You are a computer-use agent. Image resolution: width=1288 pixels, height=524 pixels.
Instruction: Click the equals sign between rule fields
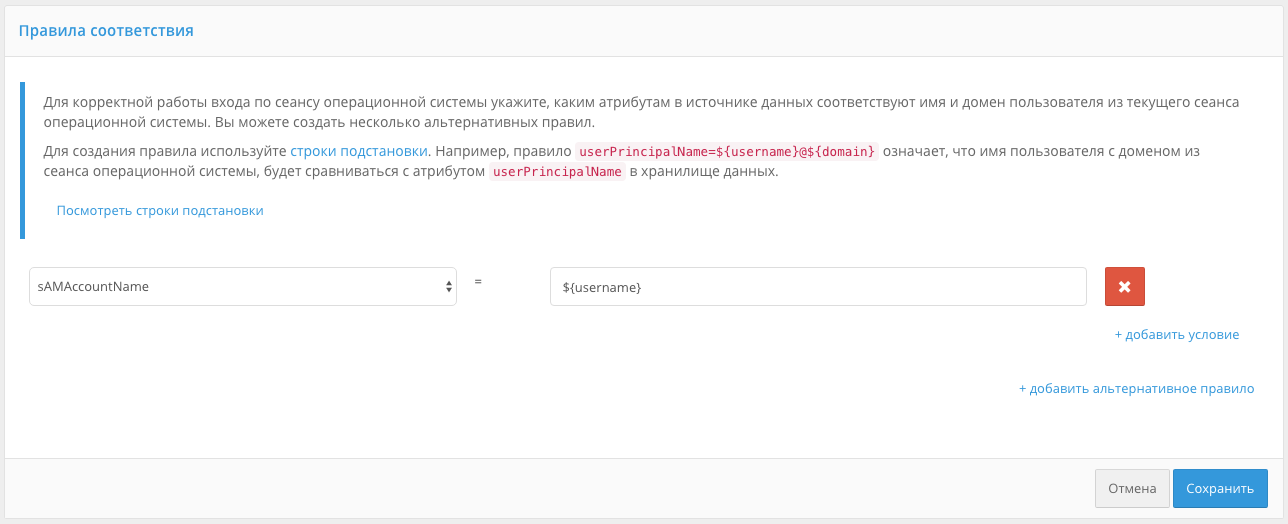pos(478,282)
